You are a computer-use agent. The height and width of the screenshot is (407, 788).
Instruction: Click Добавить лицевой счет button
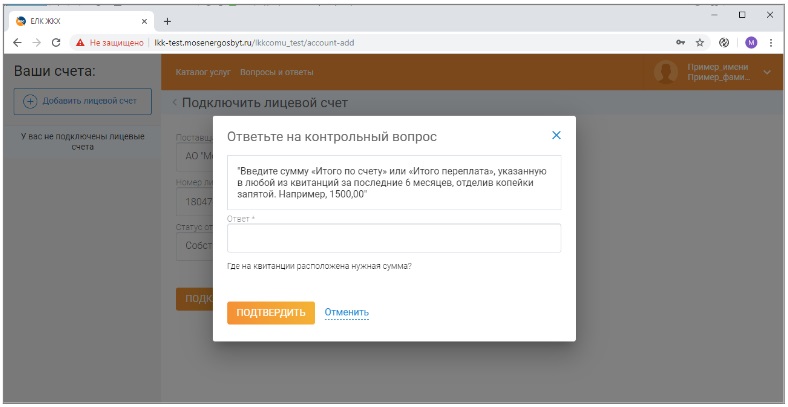(82, 101)
